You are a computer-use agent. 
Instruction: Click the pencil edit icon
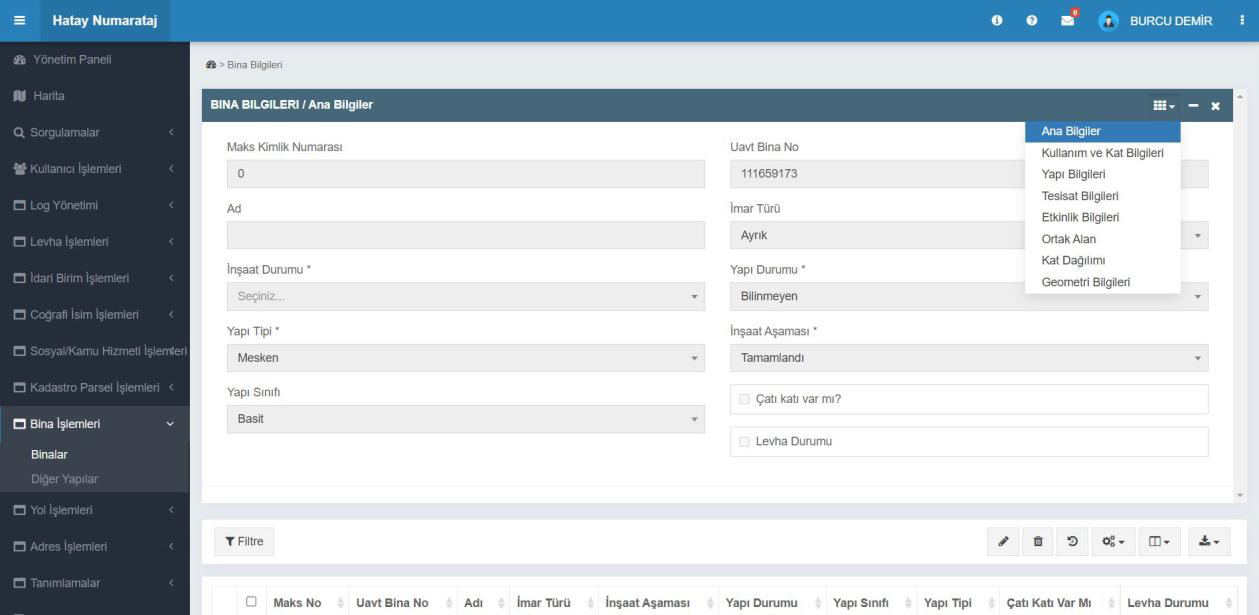1002,541
